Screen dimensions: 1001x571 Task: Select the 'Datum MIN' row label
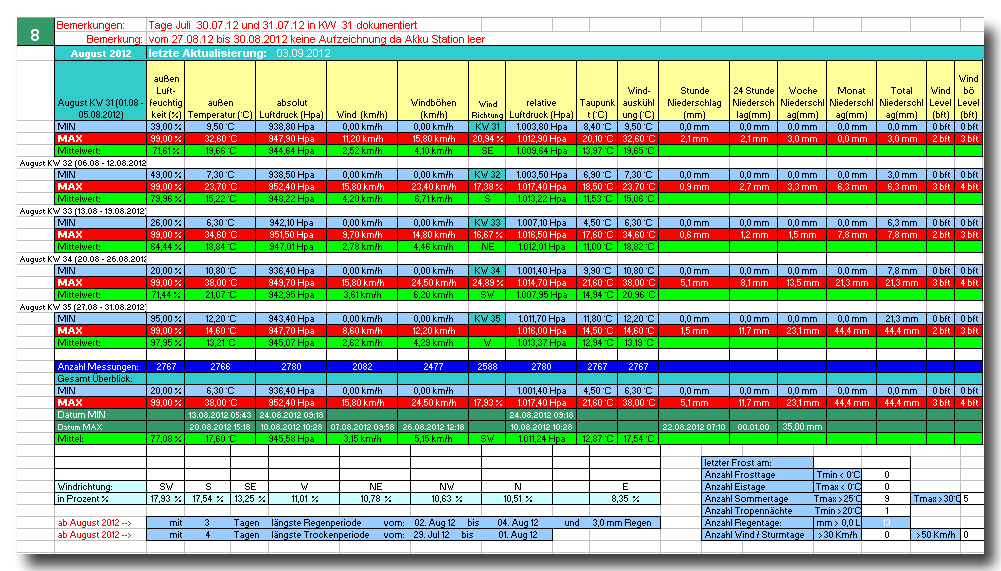pos(101,415)
